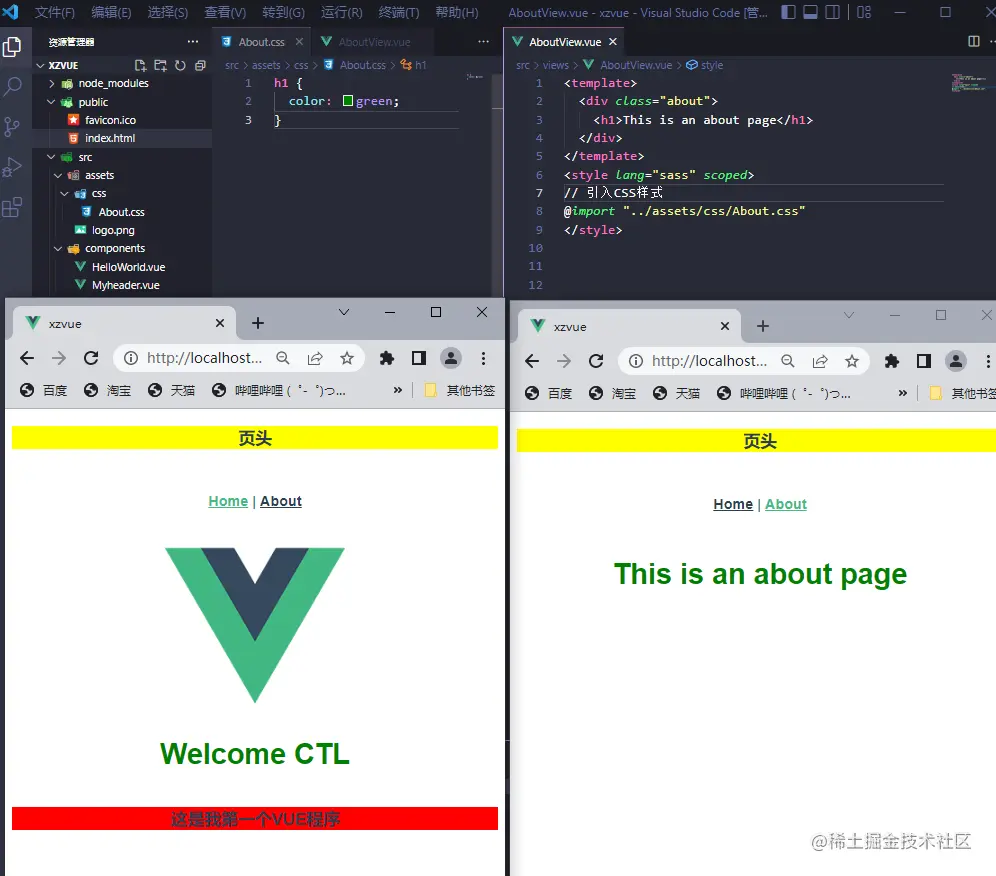Open Myheader.vue in explorer tree
The image size is (996, 876).
pyautogui.click(x=125, y=285)
